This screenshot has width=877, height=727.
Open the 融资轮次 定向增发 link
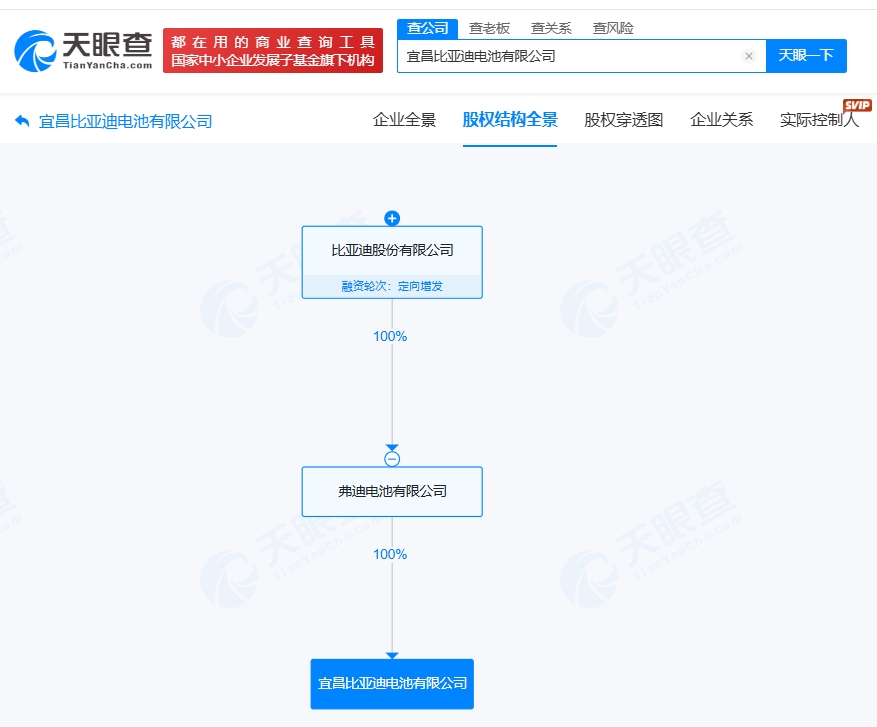(391, 285)
